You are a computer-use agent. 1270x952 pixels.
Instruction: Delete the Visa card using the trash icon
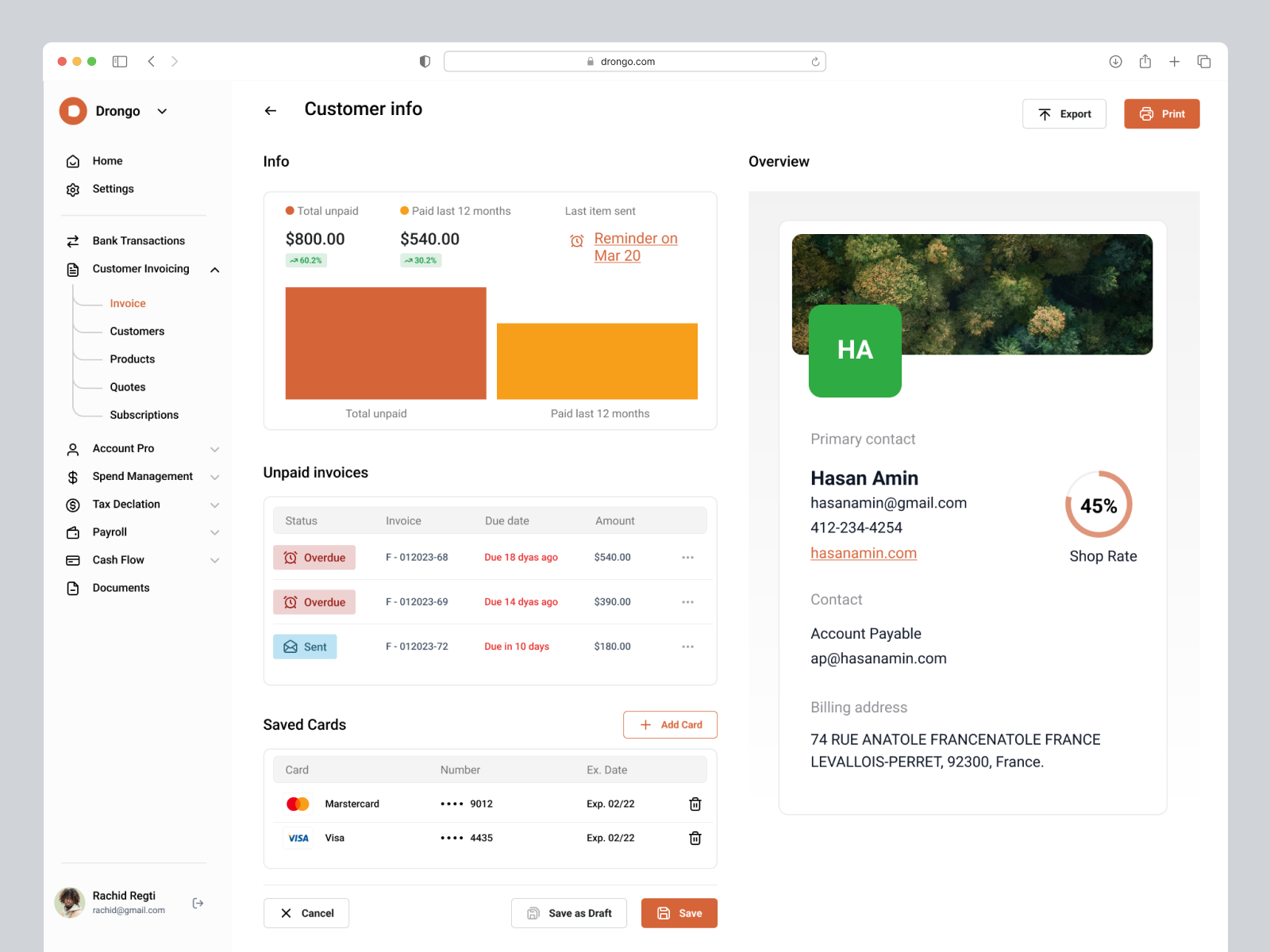(x=695, y=838)
